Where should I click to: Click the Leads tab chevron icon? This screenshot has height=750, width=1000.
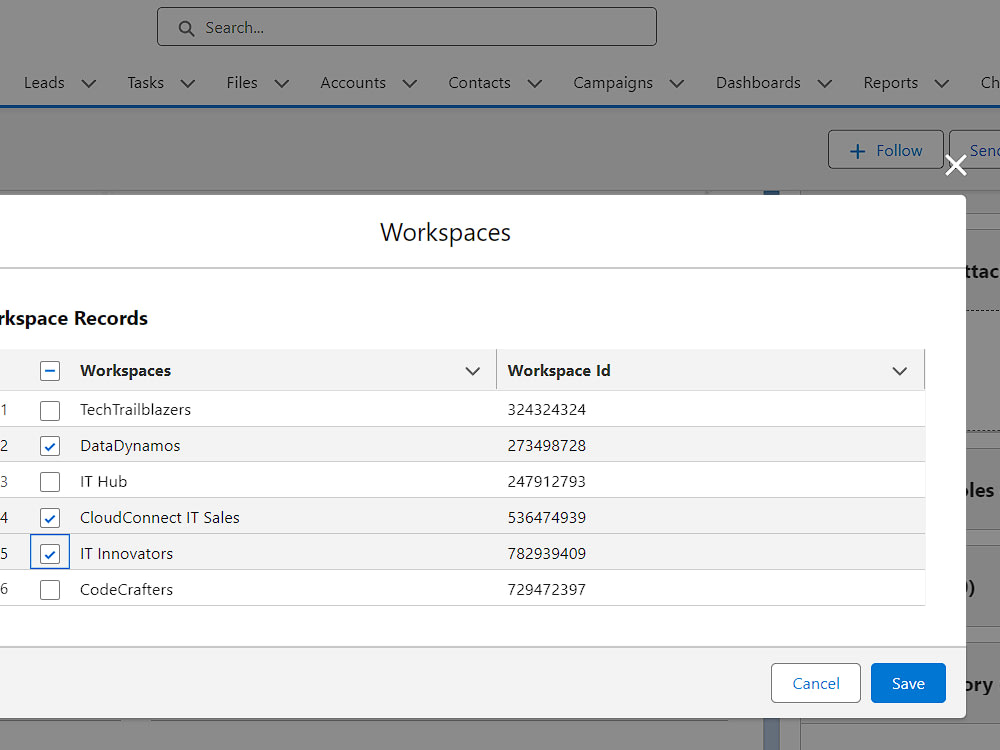[88, 84]
